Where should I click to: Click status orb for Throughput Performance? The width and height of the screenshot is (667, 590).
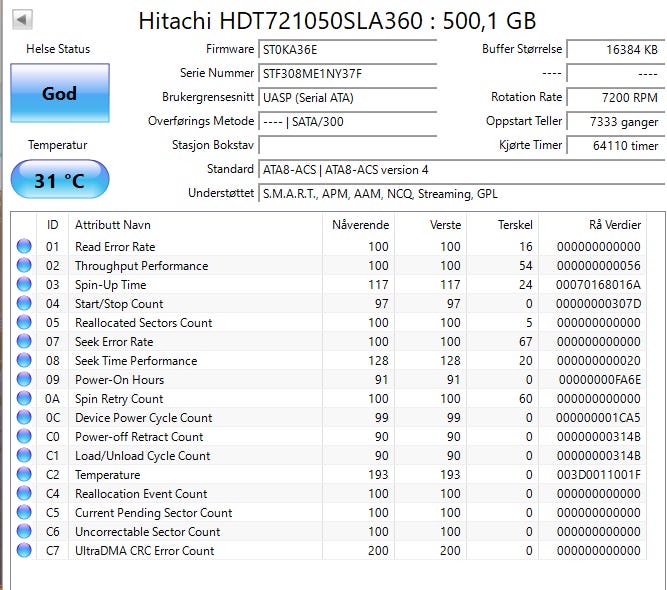coord(24,265)
